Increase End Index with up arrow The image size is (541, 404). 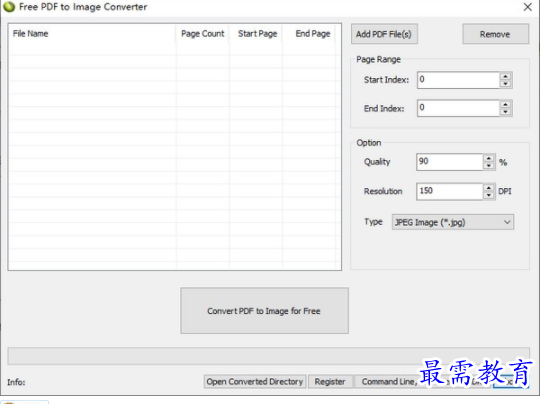pos(505,104)
